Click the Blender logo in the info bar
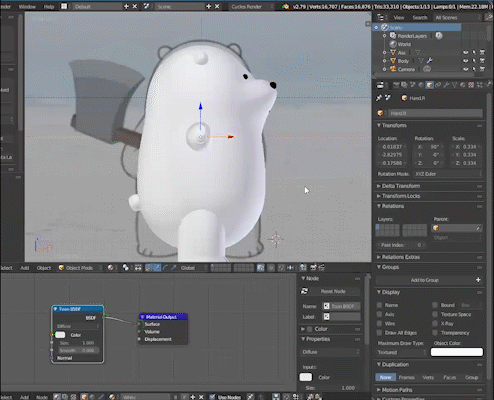Screen dimensions: 494x400 (x=285, y=6)
